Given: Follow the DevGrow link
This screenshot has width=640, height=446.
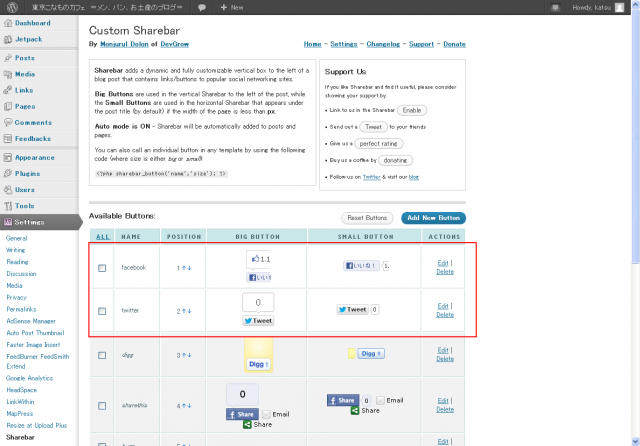Looking at the screenshot, I should click(175, 44).
